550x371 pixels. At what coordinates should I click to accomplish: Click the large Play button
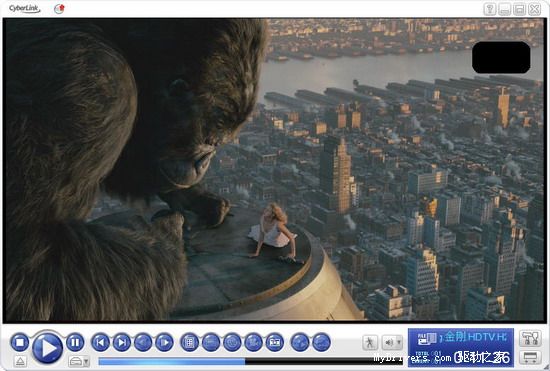47,348
